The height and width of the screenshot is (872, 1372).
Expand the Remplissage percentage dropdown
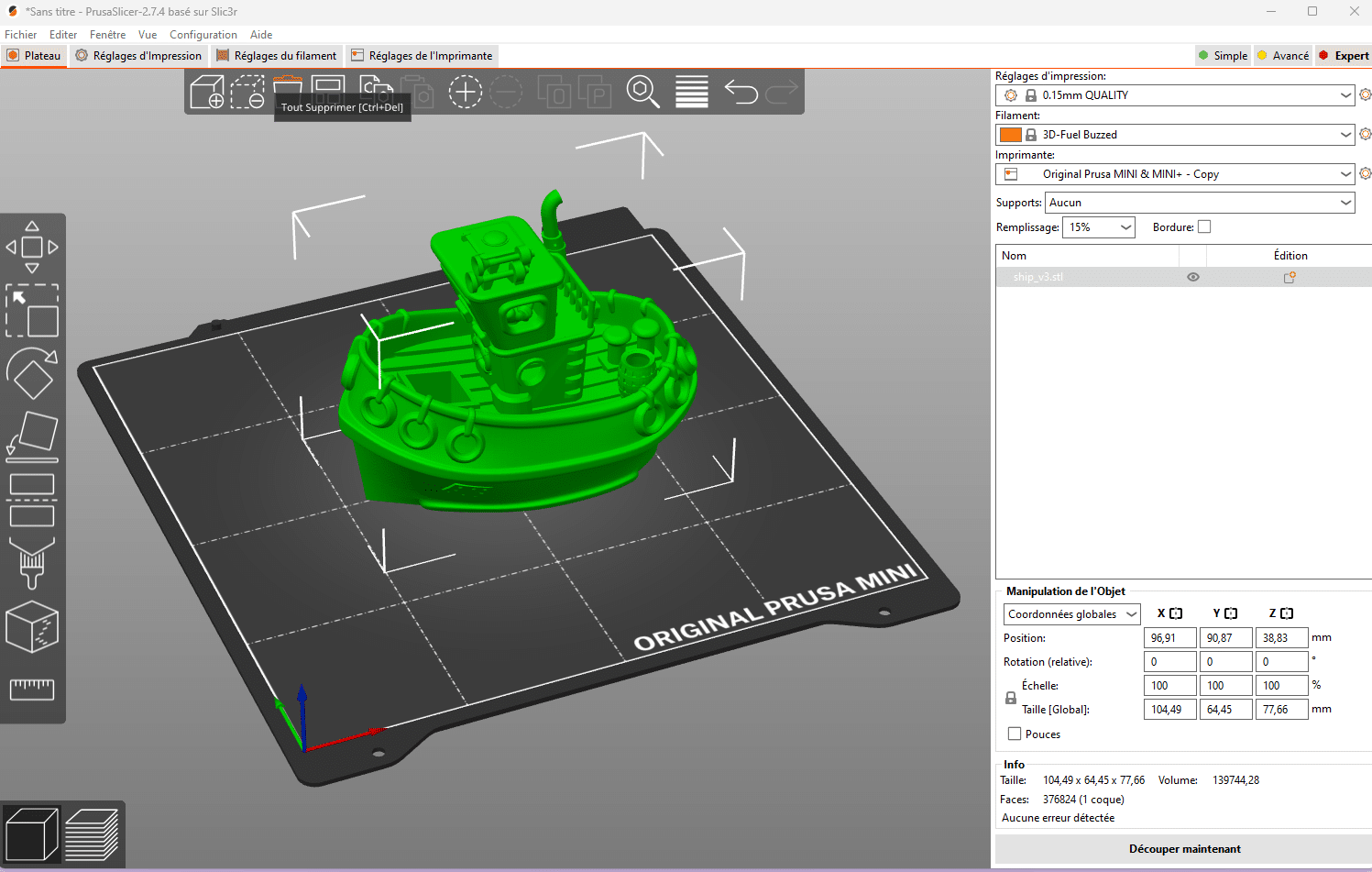click(1098, 226)
